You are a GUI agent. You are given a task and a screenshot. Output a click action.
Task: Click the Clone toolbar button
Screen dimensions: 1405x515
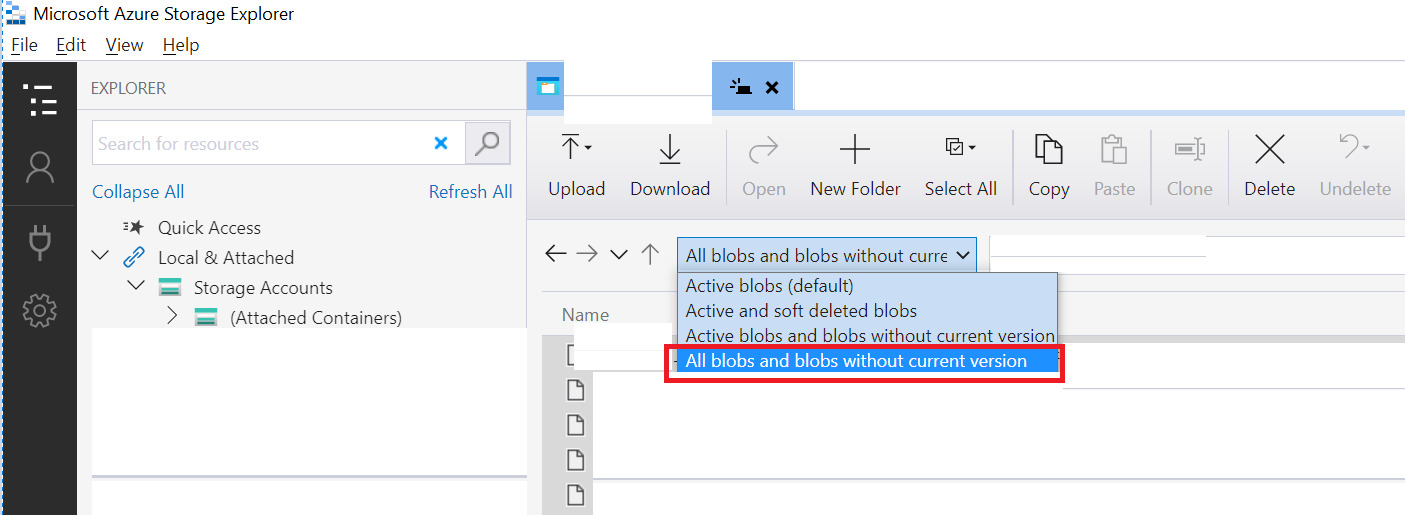1189,165
